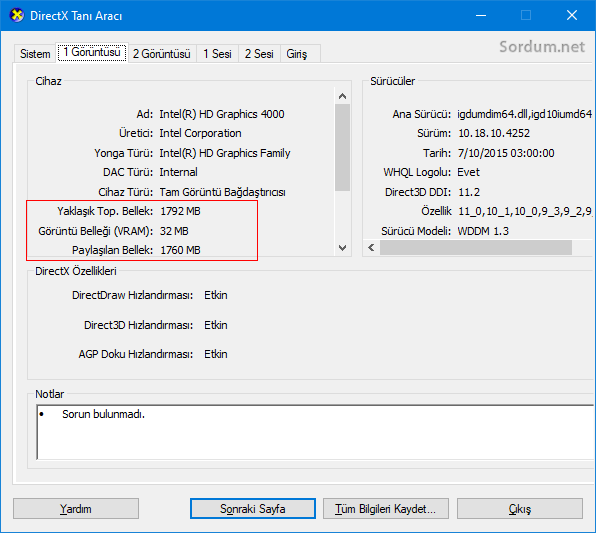Select the text Intel(R) HD Graphics 4000
This screenshot has height=533, width=596.
[x=222, y=114]
